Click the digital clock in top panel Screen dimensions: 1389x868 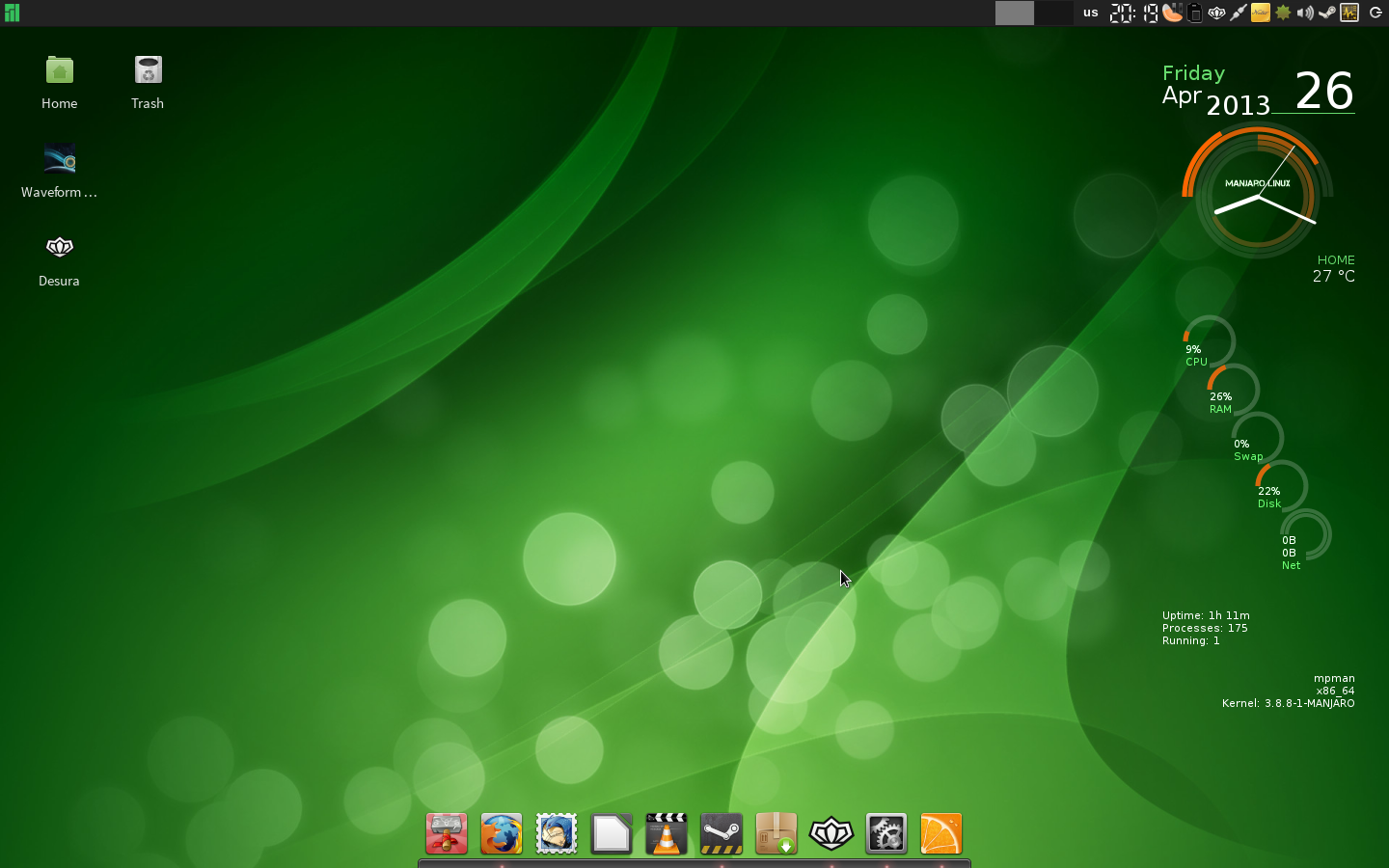[1133, 13]
